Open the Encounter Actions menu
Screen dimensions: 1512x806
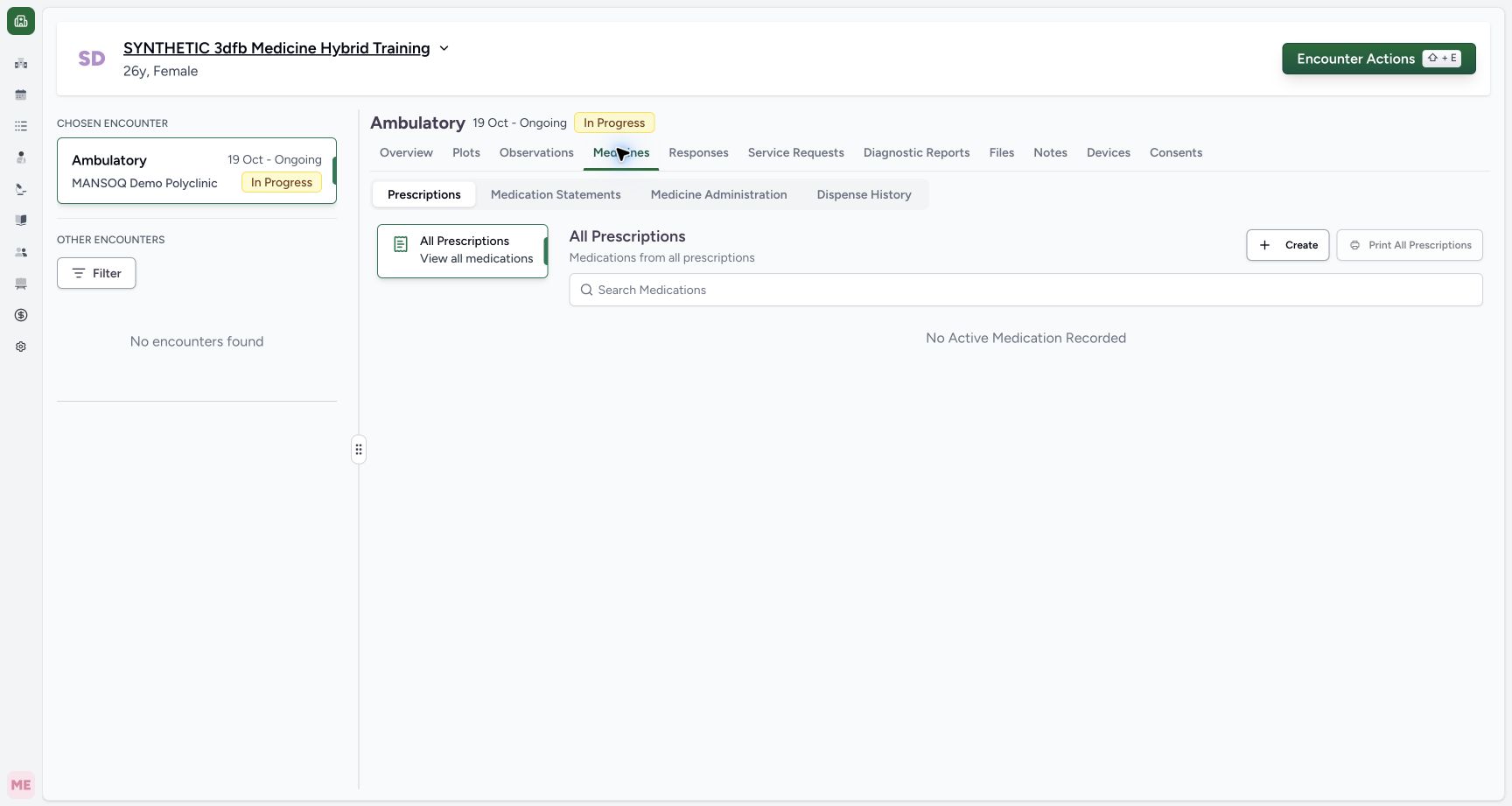(1379, 59)
